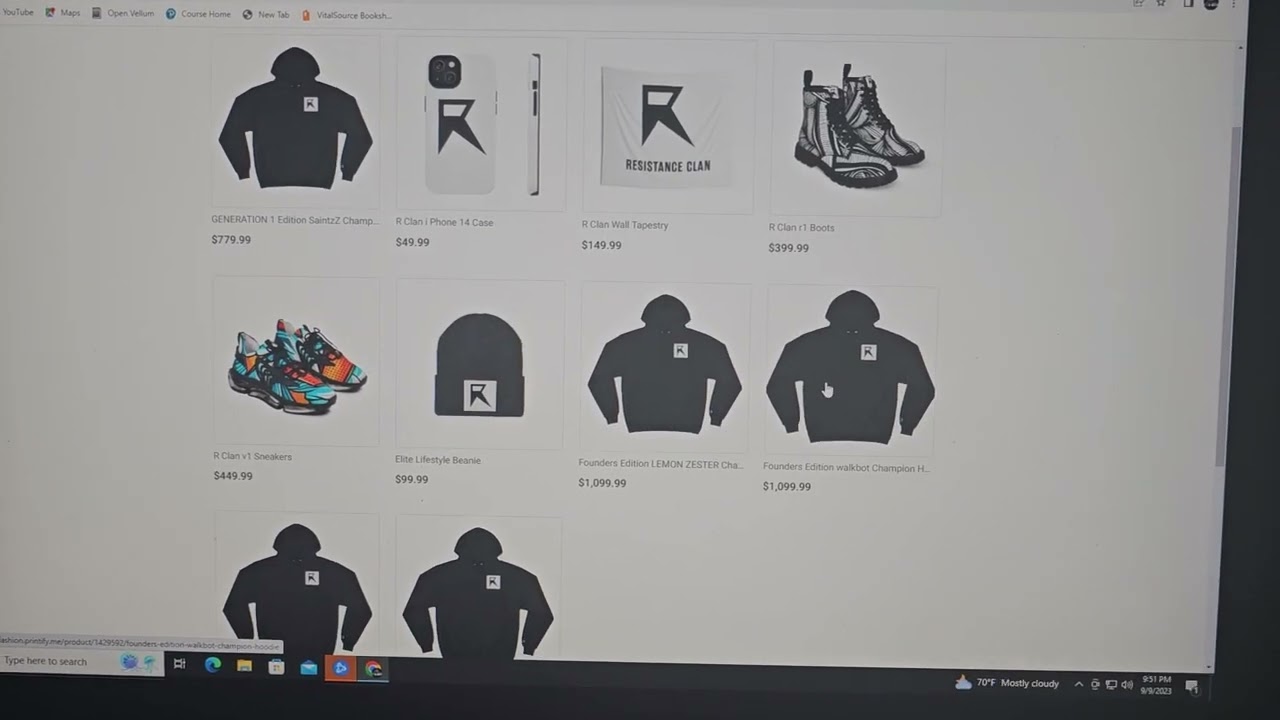Viewport: 1280px width, 720px height.
Task: Open network settings from the tray icon
Action: pyautogui.click(x=1111, y=684)
